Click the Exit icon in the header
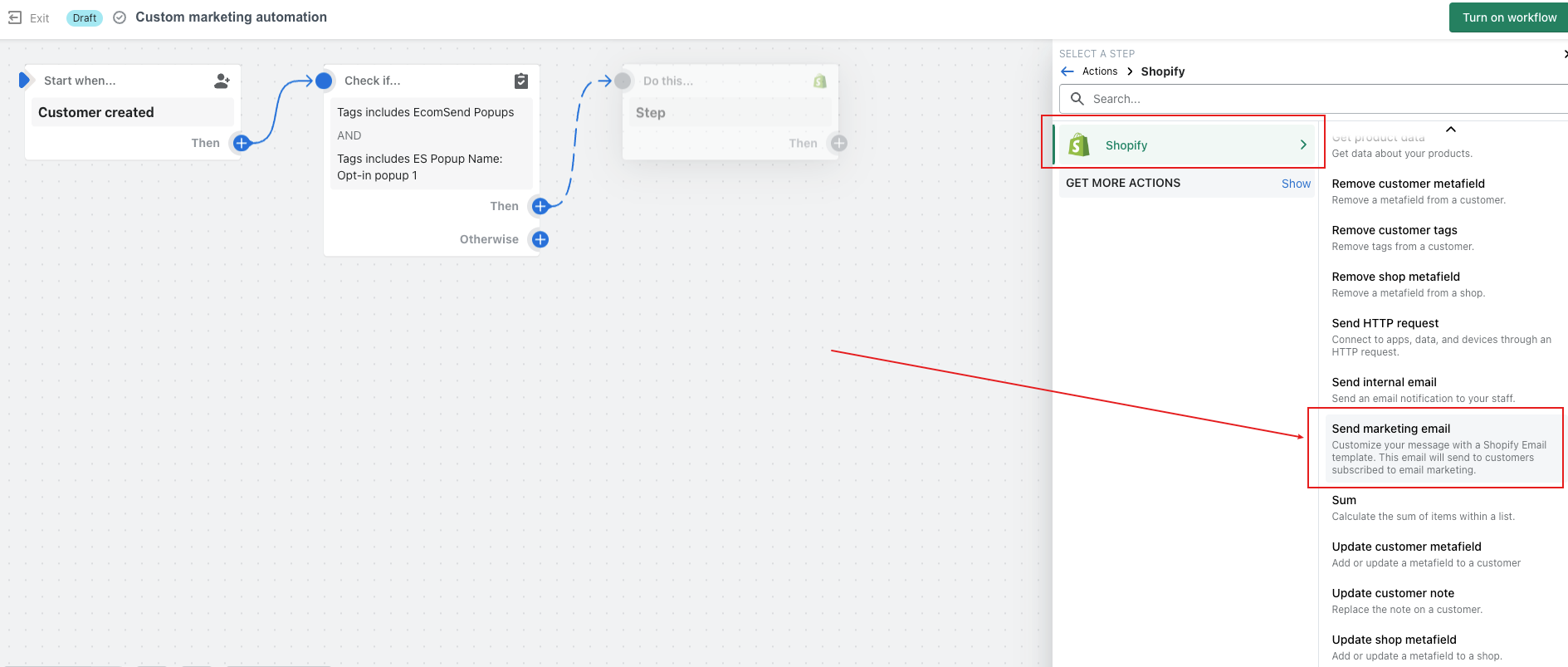Viewport: 1568px width, 667px height. 15,17
